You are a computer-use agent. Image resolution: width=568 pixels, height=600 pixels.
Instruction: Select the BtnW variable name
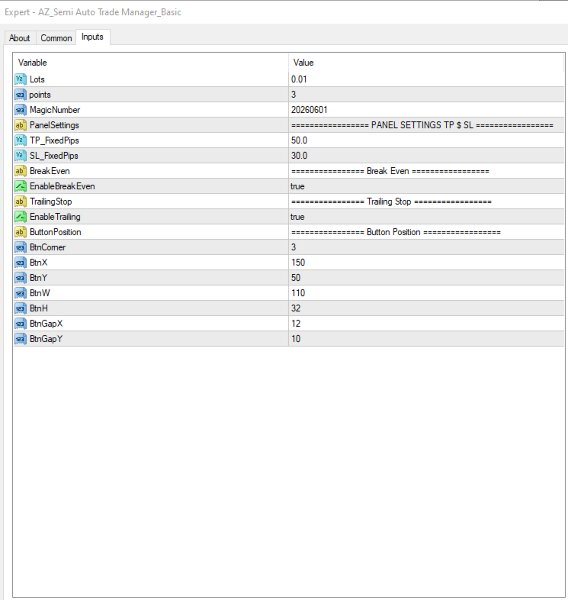pyautogui.click(x=40, y=293)
